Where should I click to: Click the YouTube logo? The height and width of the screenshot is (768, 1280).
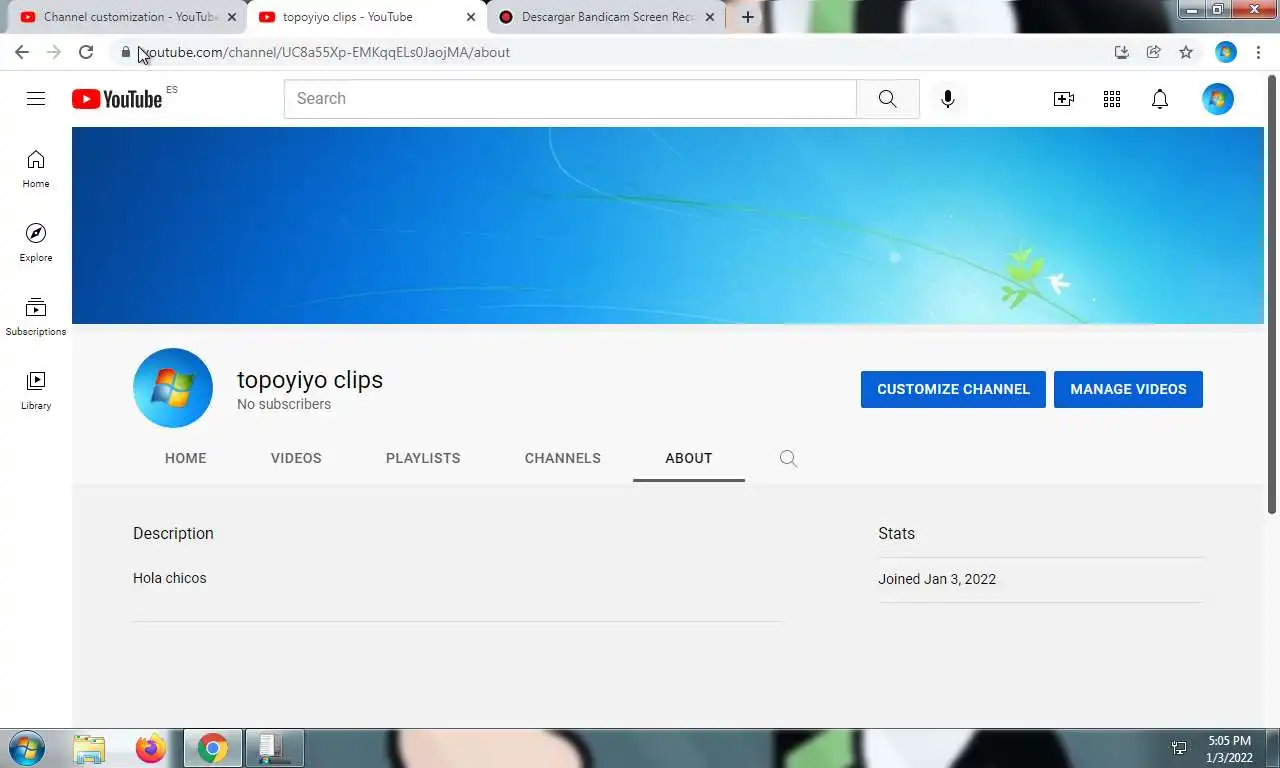[117, 98]
